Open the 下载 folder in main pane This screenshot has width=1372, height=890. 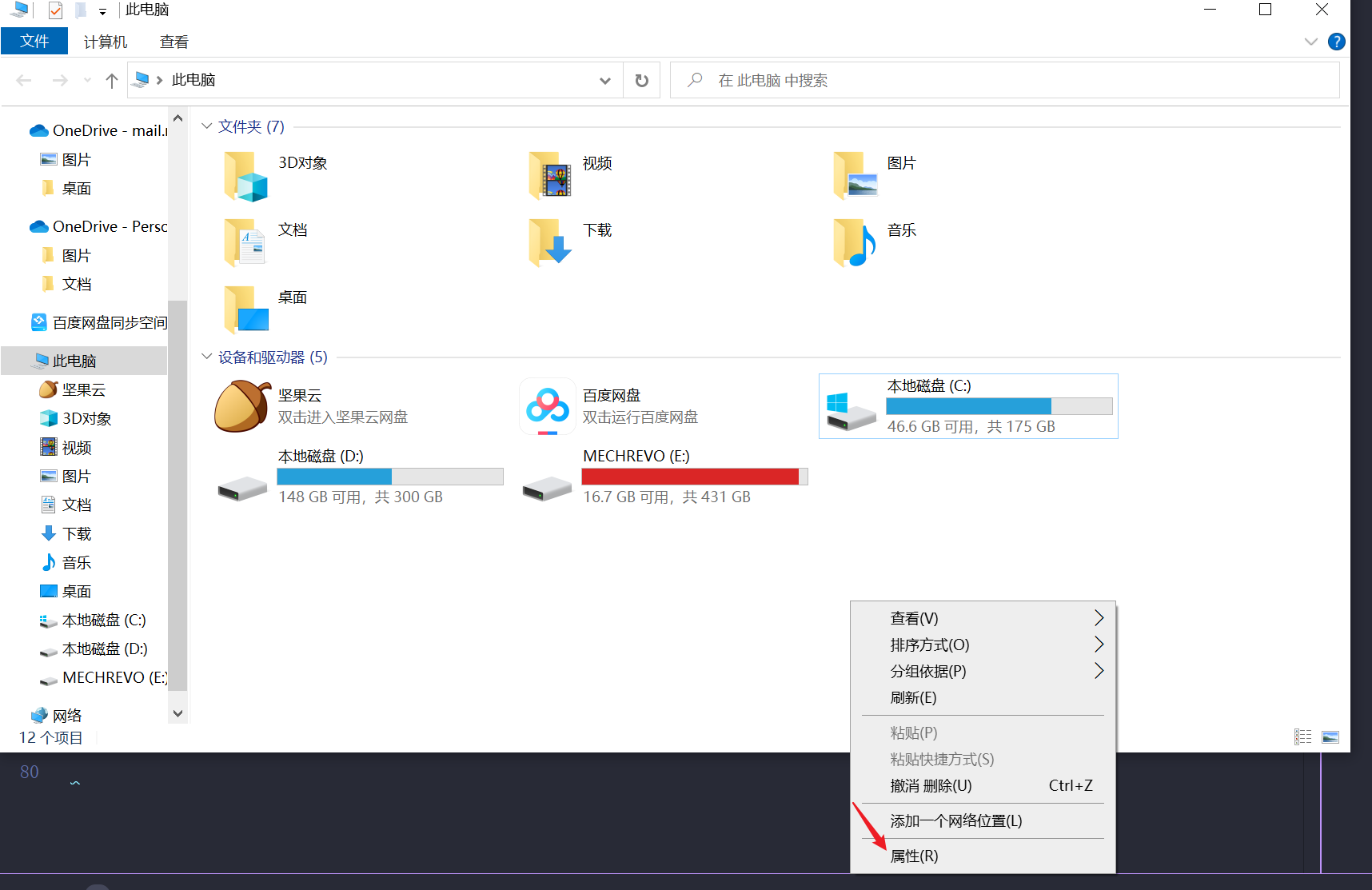point(550,242)
